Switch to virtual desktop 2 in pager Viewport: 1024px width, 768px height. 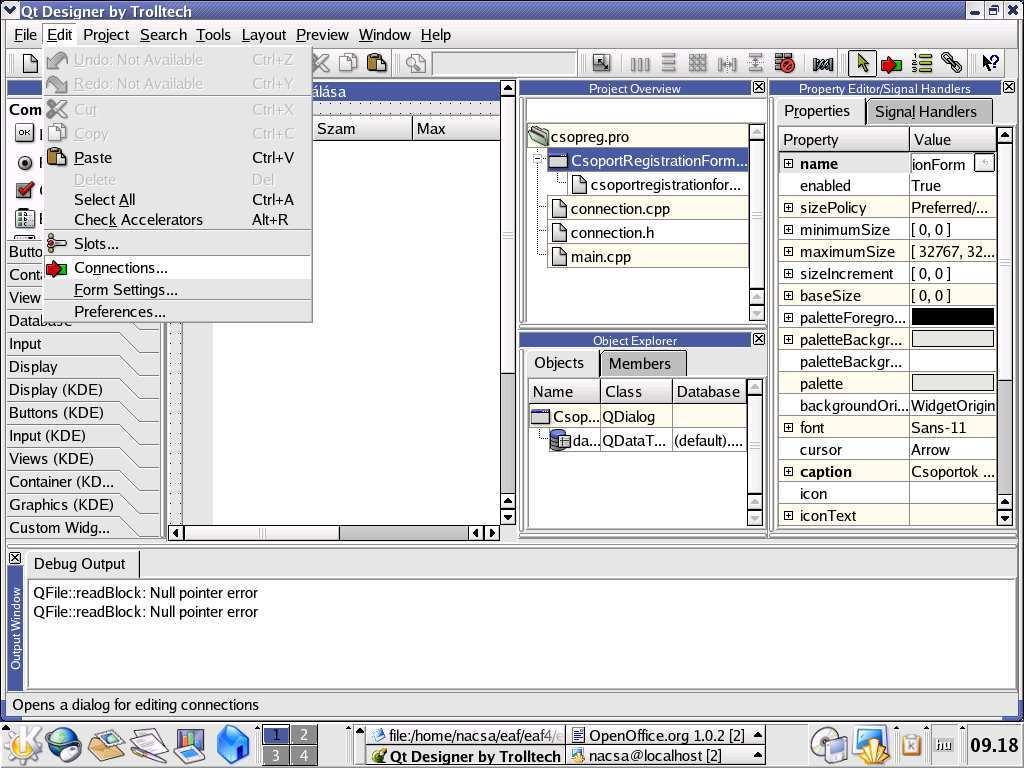(x=304, y=735)
